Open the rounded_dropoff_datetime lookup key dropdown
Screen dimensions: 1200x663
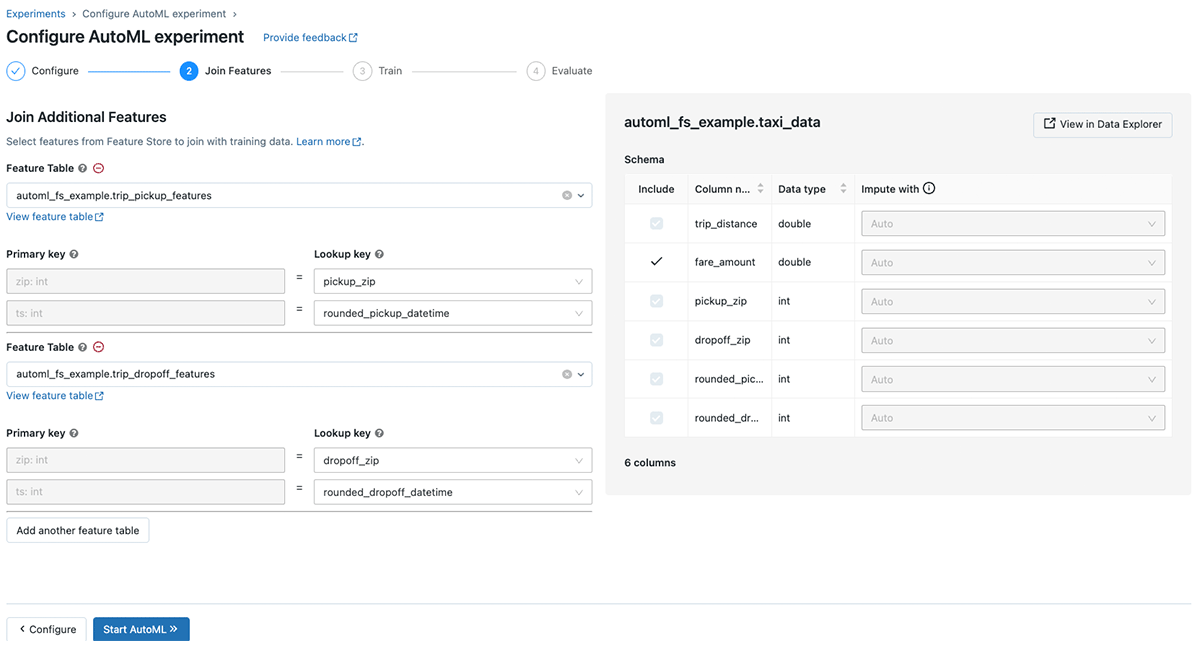[452, 492]
